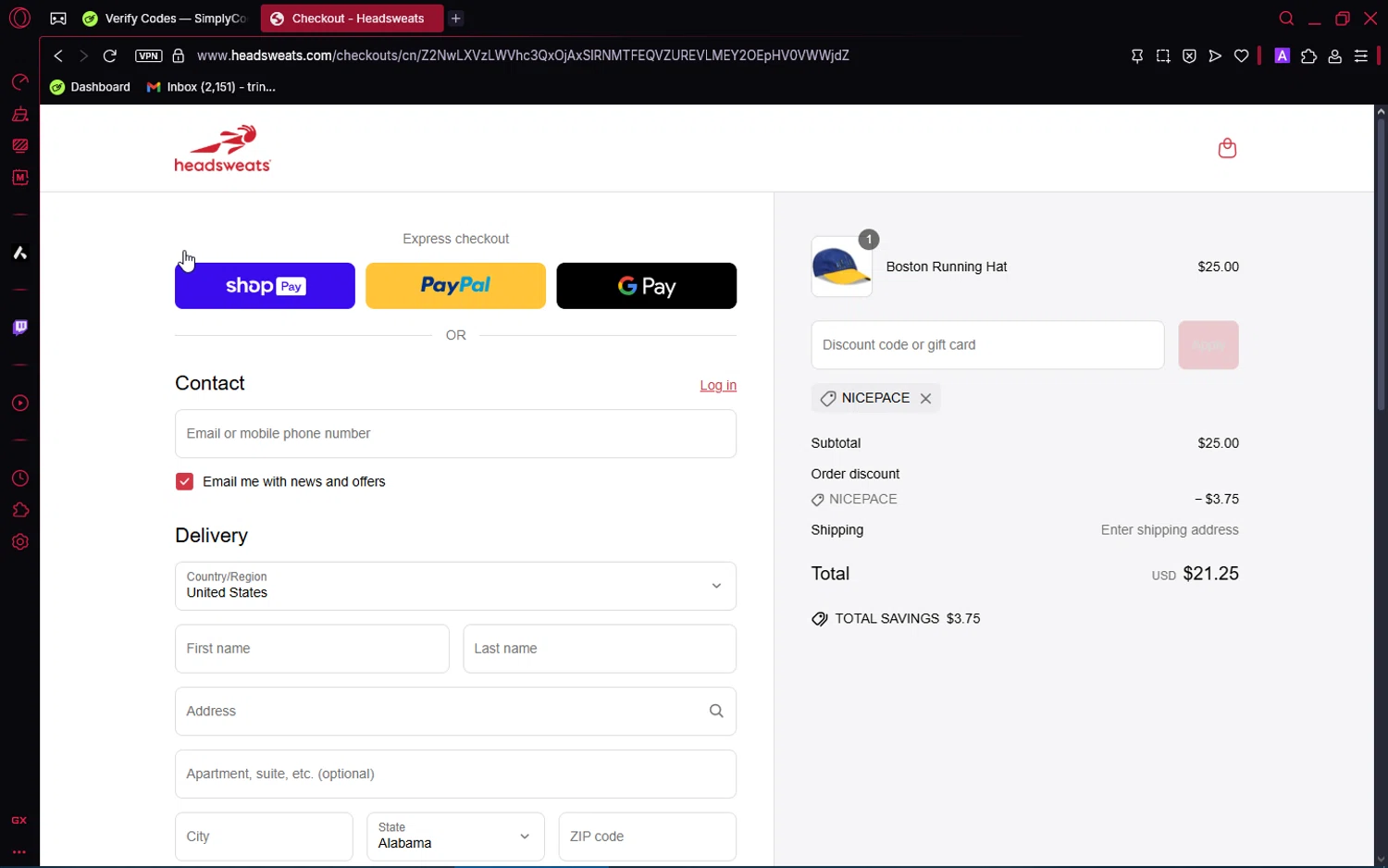Viewport: 1388px width, 868px height.
Task: Open Dashboard bookmark
Action: 91,87
